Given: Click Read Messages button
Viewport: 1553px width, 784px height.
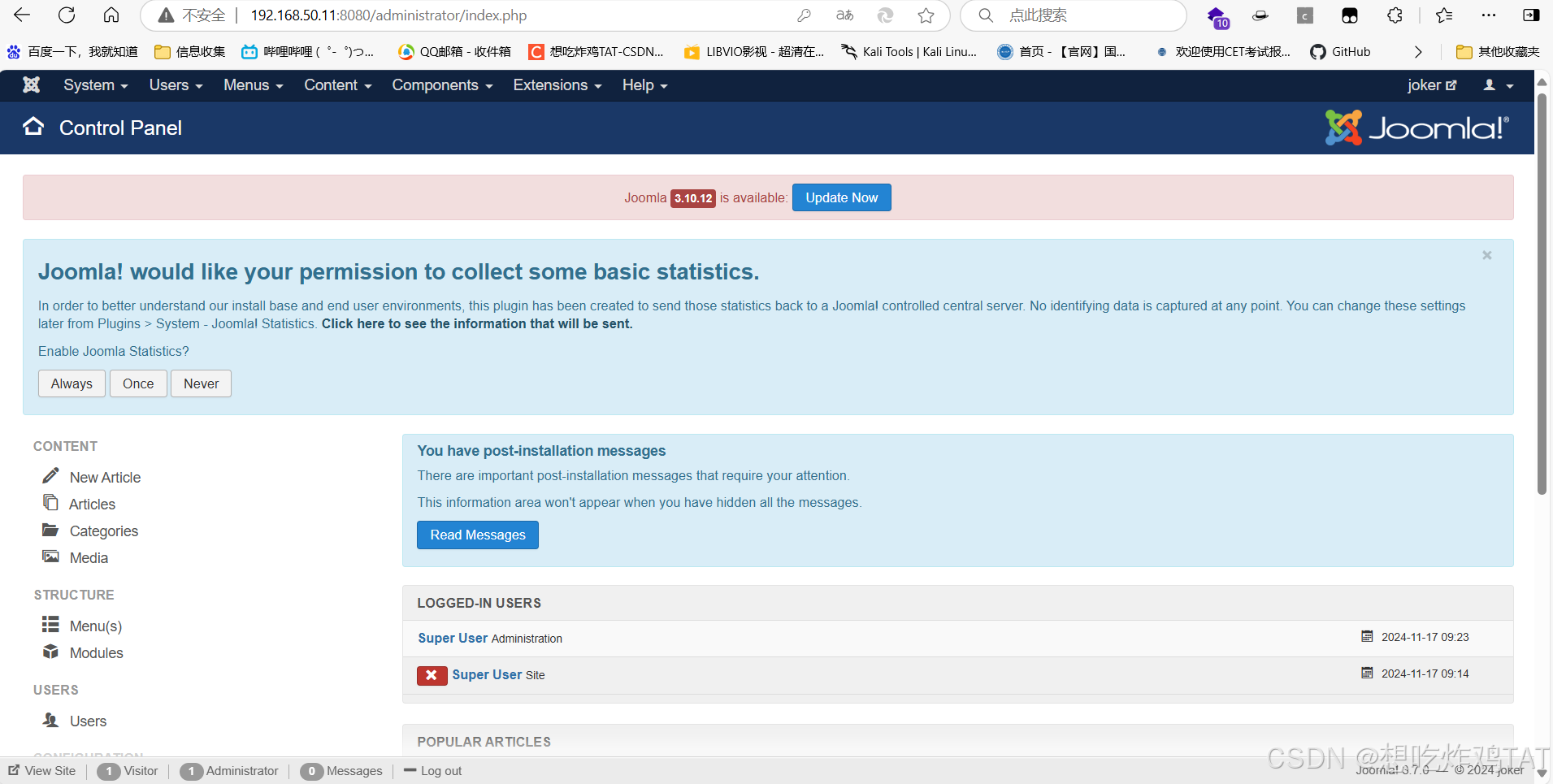Looking at the screenshot, I should click(x=478, y=535).
